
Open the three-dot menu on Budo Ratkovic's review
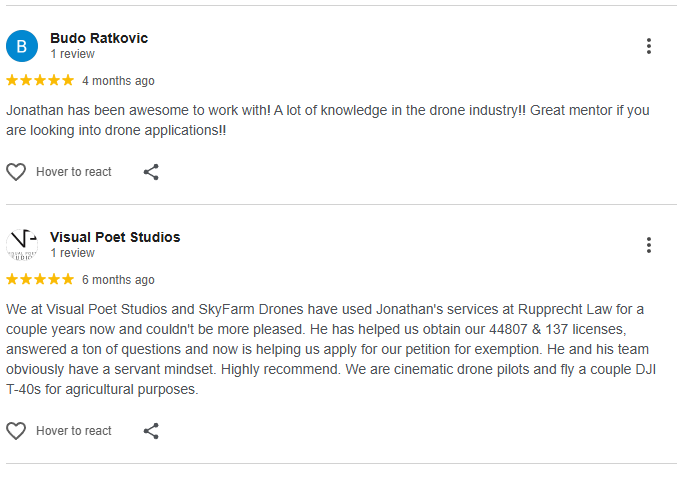(649, 46)
